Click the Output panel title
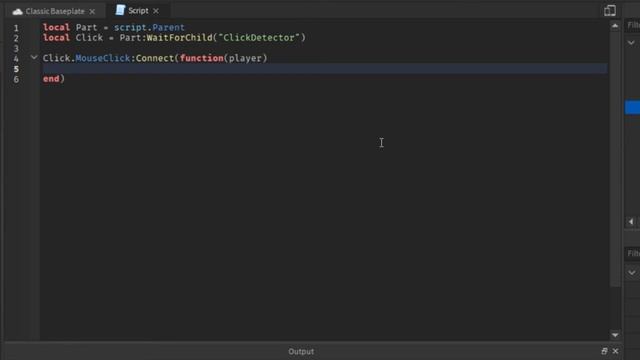The width and height of the screenshot is (640, 360). 301,351
